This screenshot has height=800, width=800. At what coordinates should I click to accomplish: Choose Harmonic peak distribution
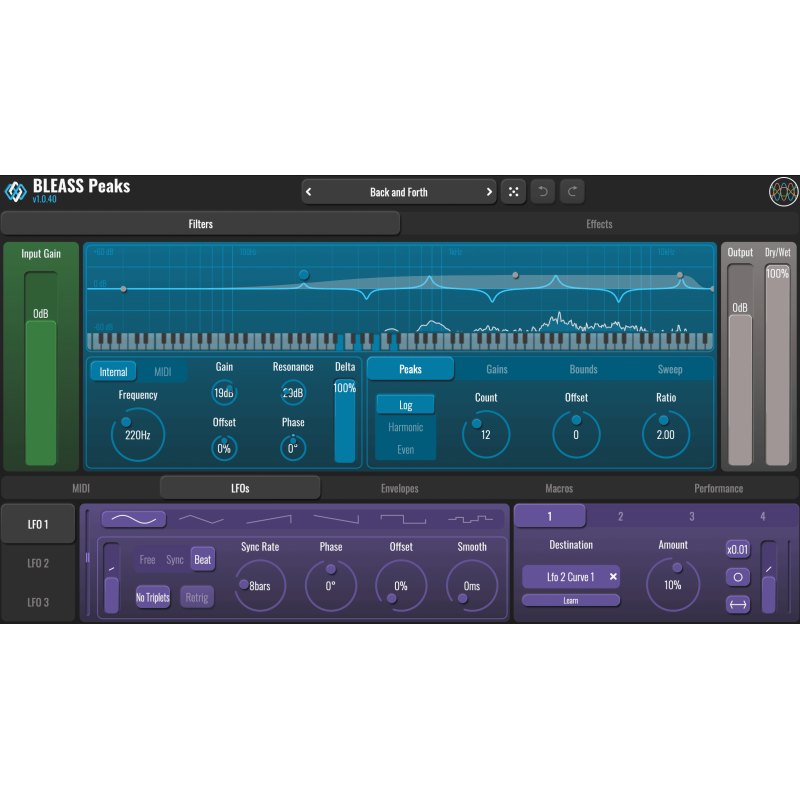point(406,427)
